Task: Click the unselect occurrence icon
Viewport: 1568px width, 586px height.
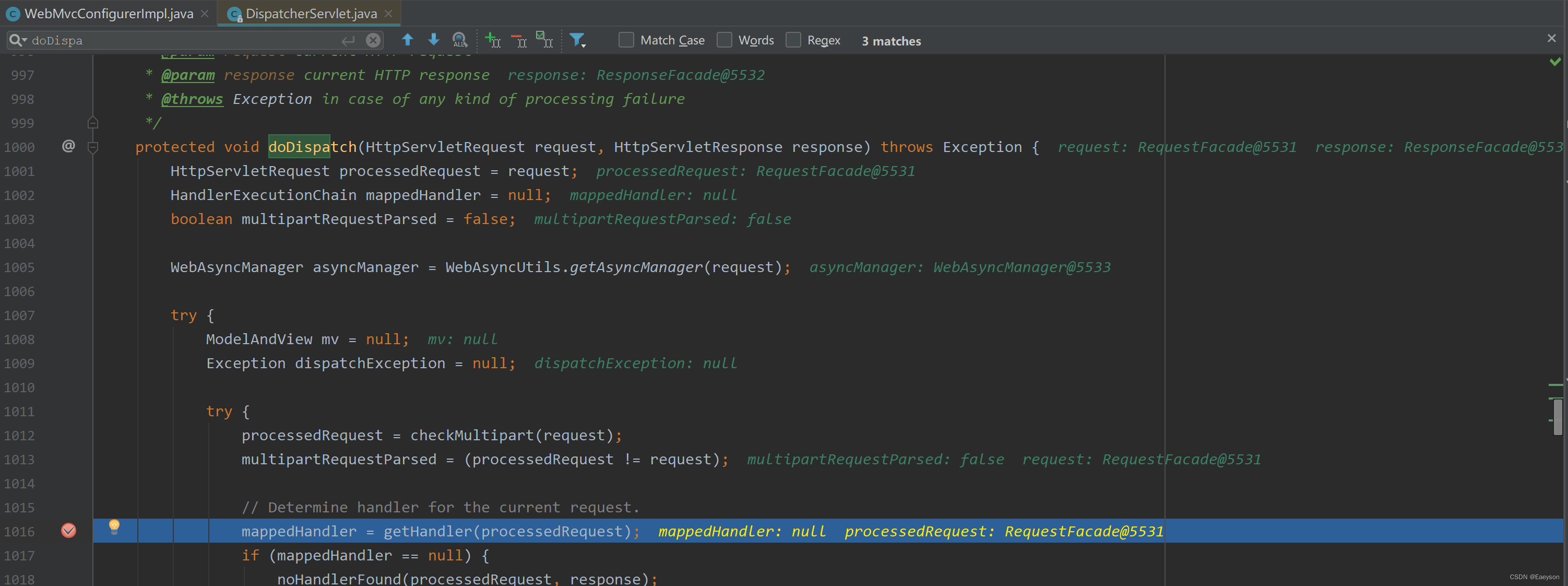Action: (519, 40)
